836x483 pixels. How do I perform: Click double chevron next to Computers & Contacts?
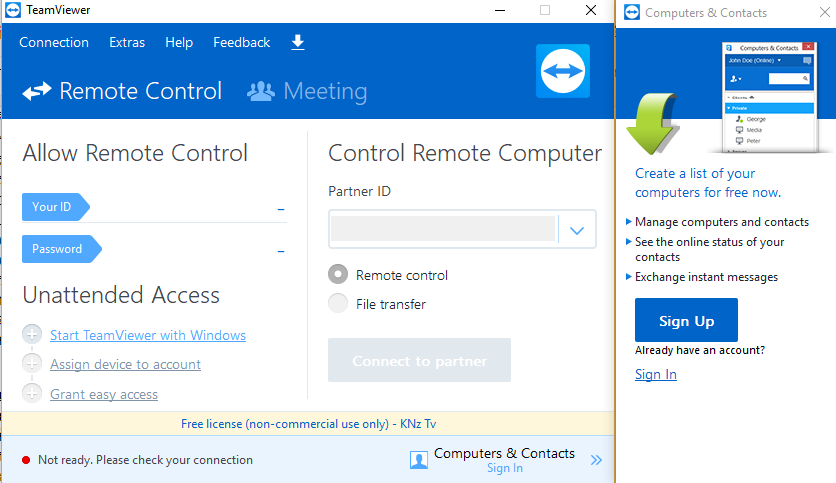596,460
